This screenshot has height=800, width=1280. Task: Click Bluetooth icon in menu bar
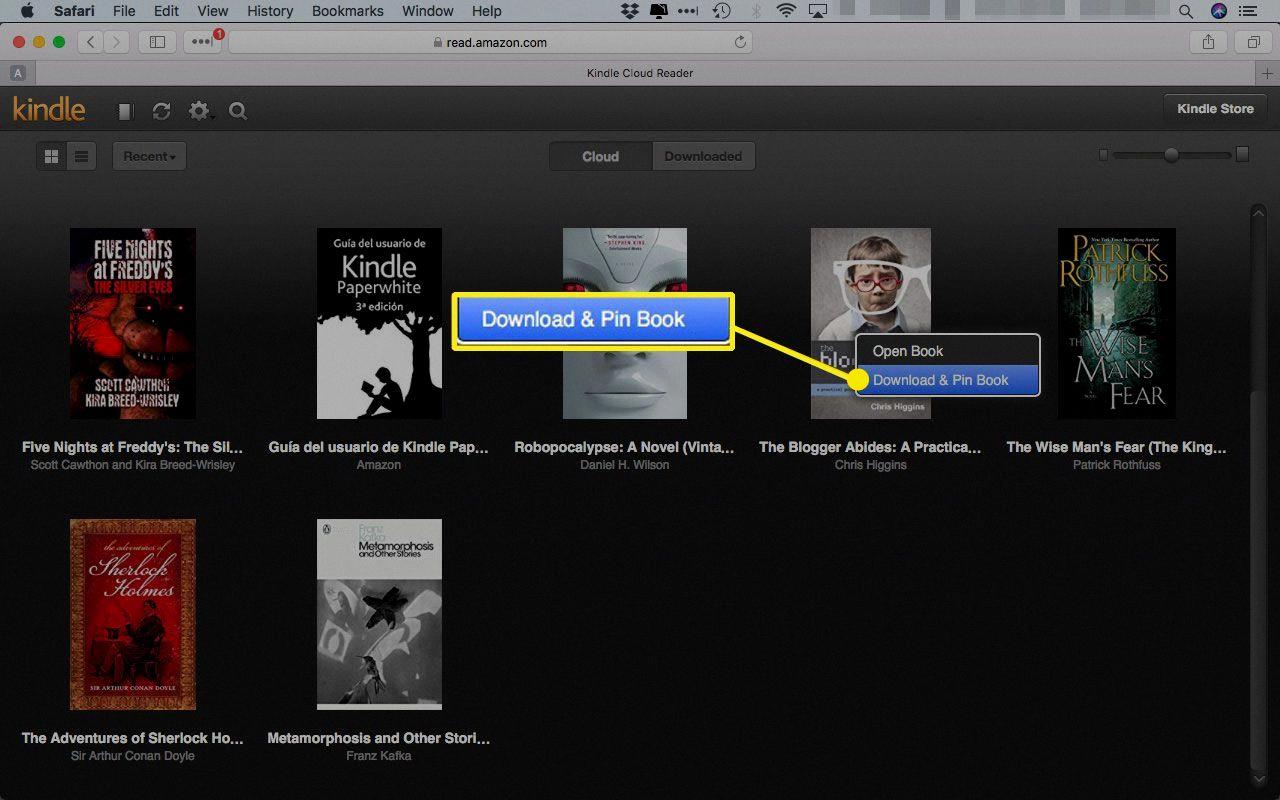[x=755, y=11]
